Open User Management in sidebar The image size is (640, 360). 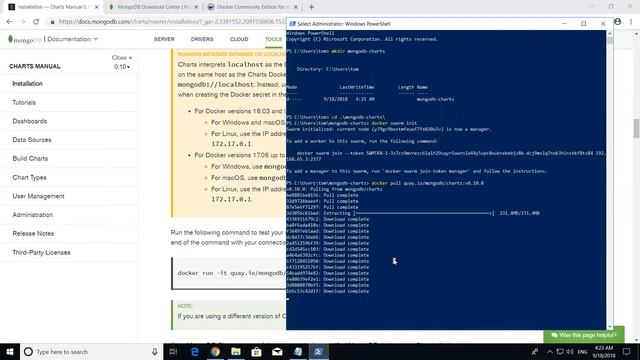pos(38,196)
